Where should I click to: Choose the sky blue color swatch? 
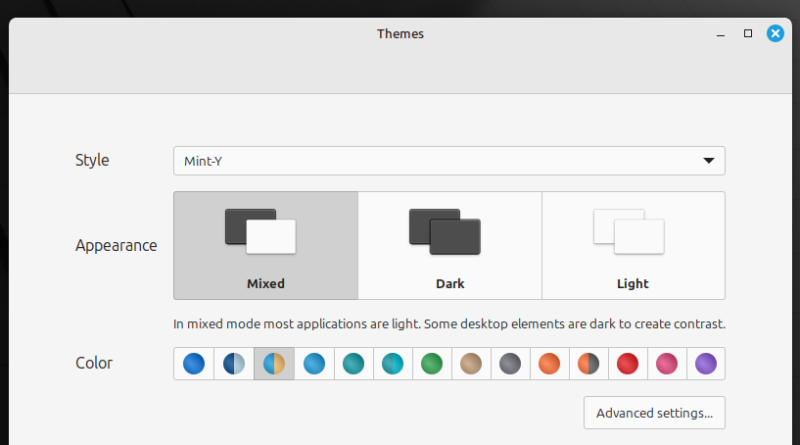coord(314,364)
